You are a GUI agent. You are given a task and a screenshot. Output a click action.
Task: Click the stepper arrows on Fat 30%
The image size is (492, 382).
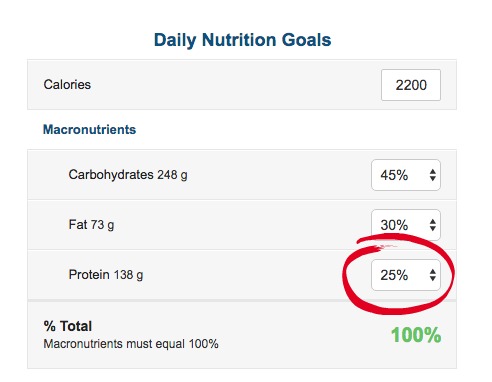pos(433,225)
